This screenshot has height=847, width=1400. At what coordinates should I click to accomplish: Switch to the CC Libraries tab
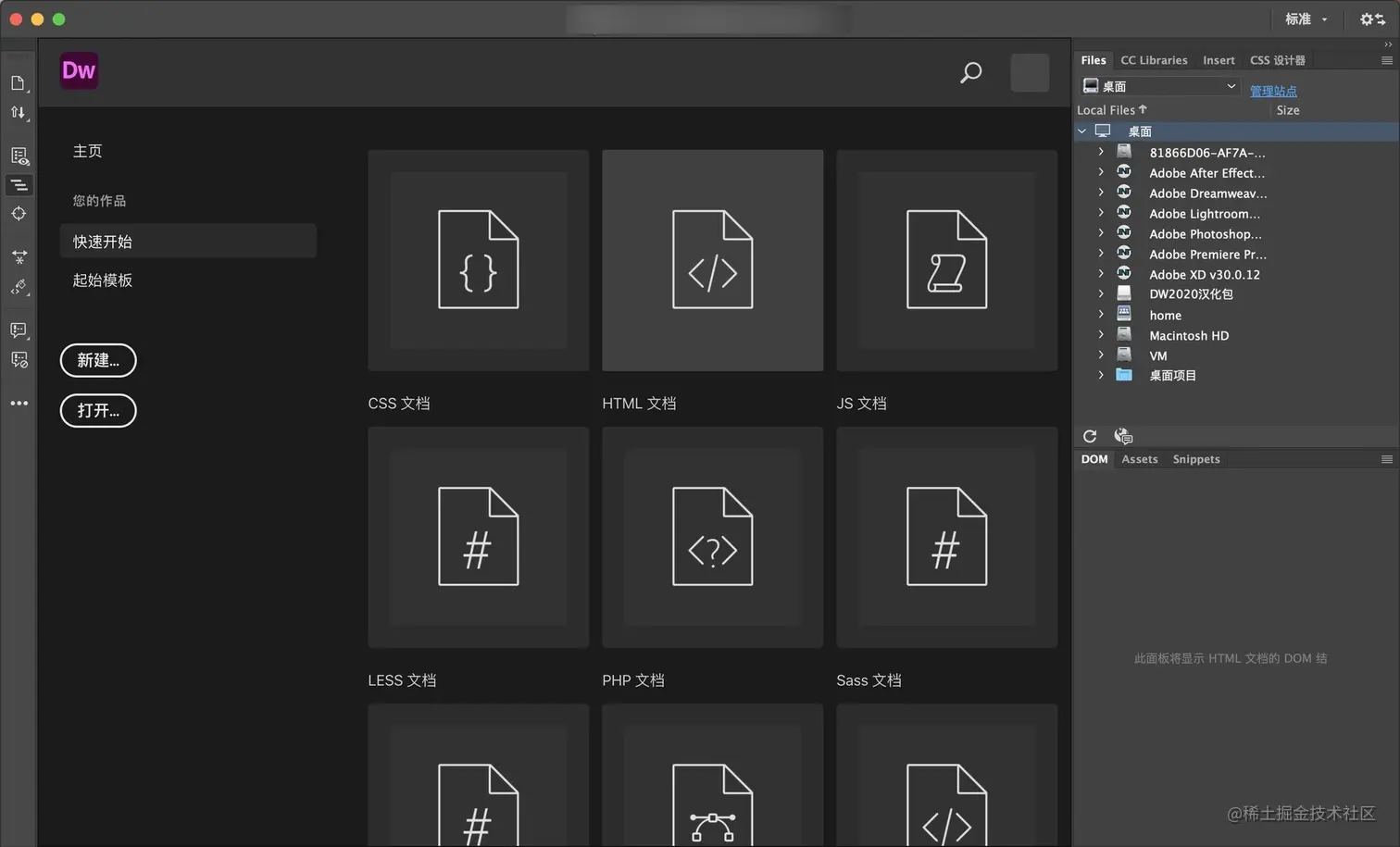(1154, 60)
